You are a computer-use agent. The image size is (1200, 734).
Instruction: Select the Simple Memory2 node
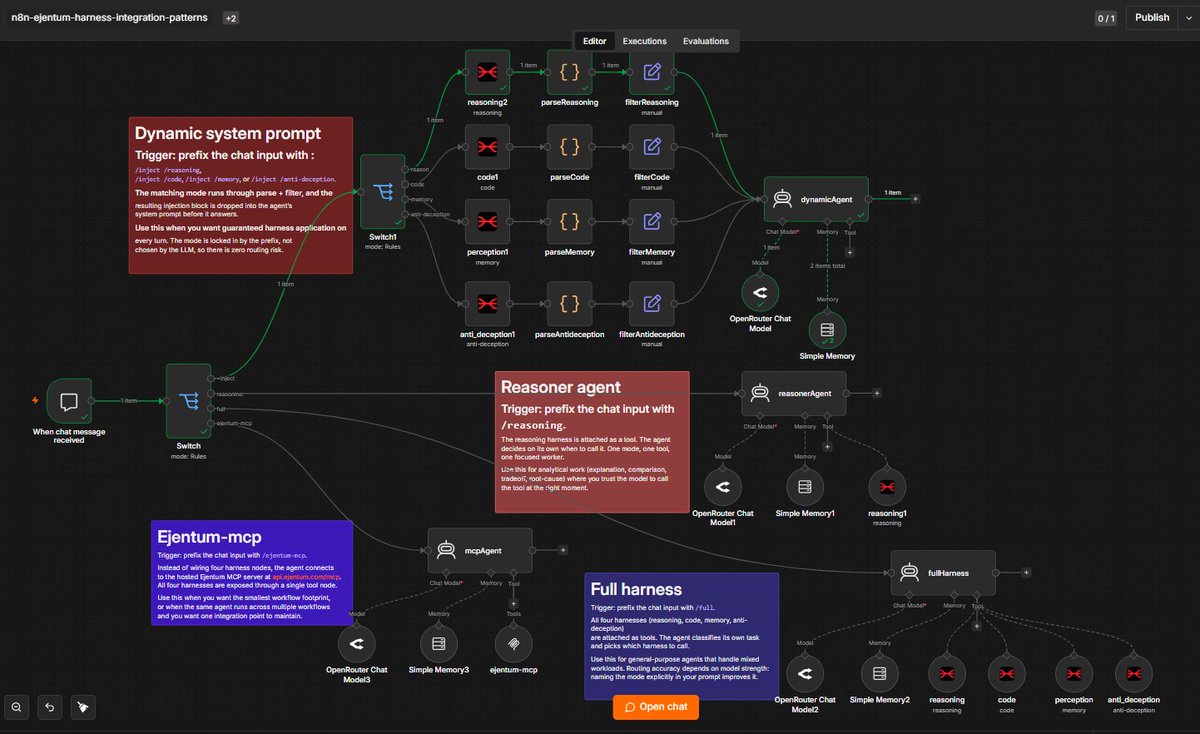879,674
